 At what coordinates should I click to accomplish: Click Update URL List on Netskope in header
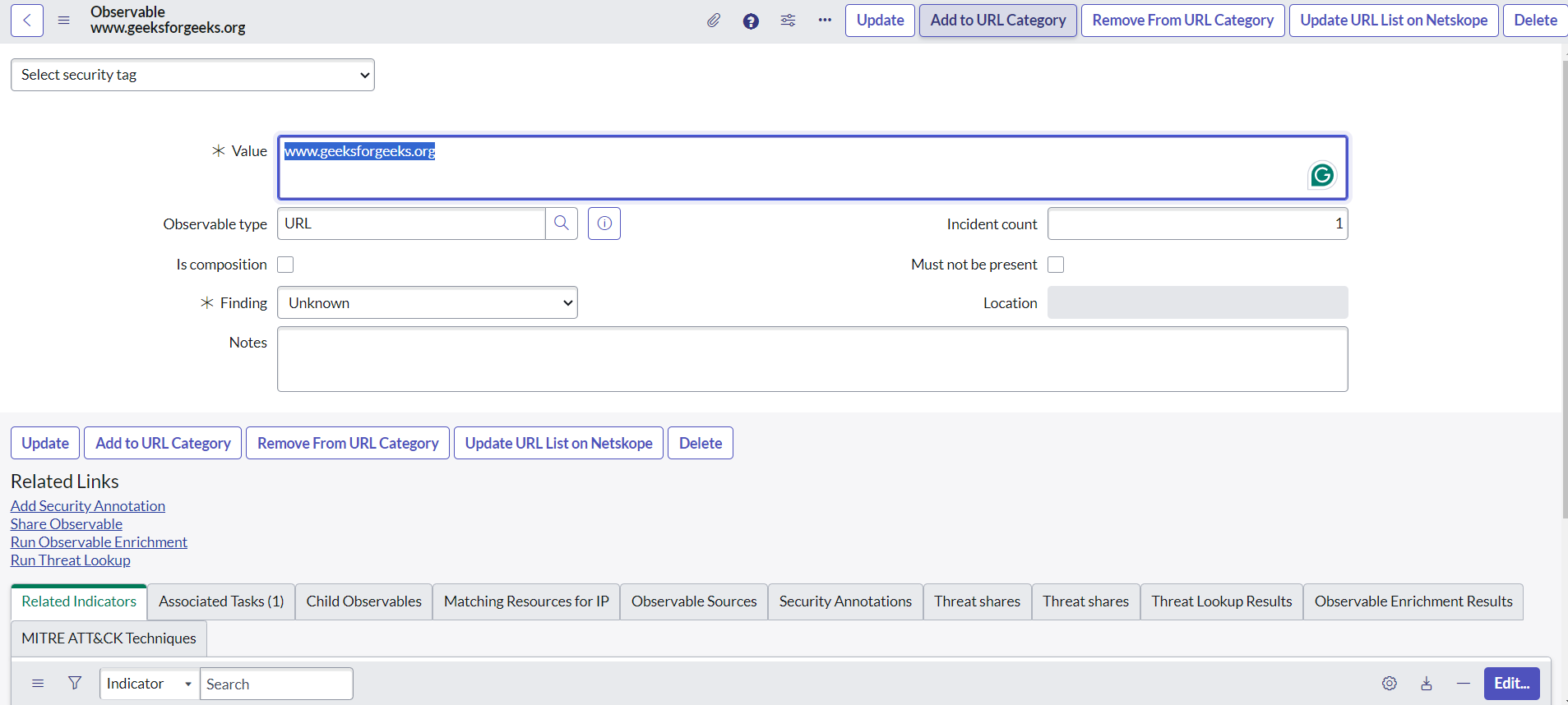[x=1394, y=21]
